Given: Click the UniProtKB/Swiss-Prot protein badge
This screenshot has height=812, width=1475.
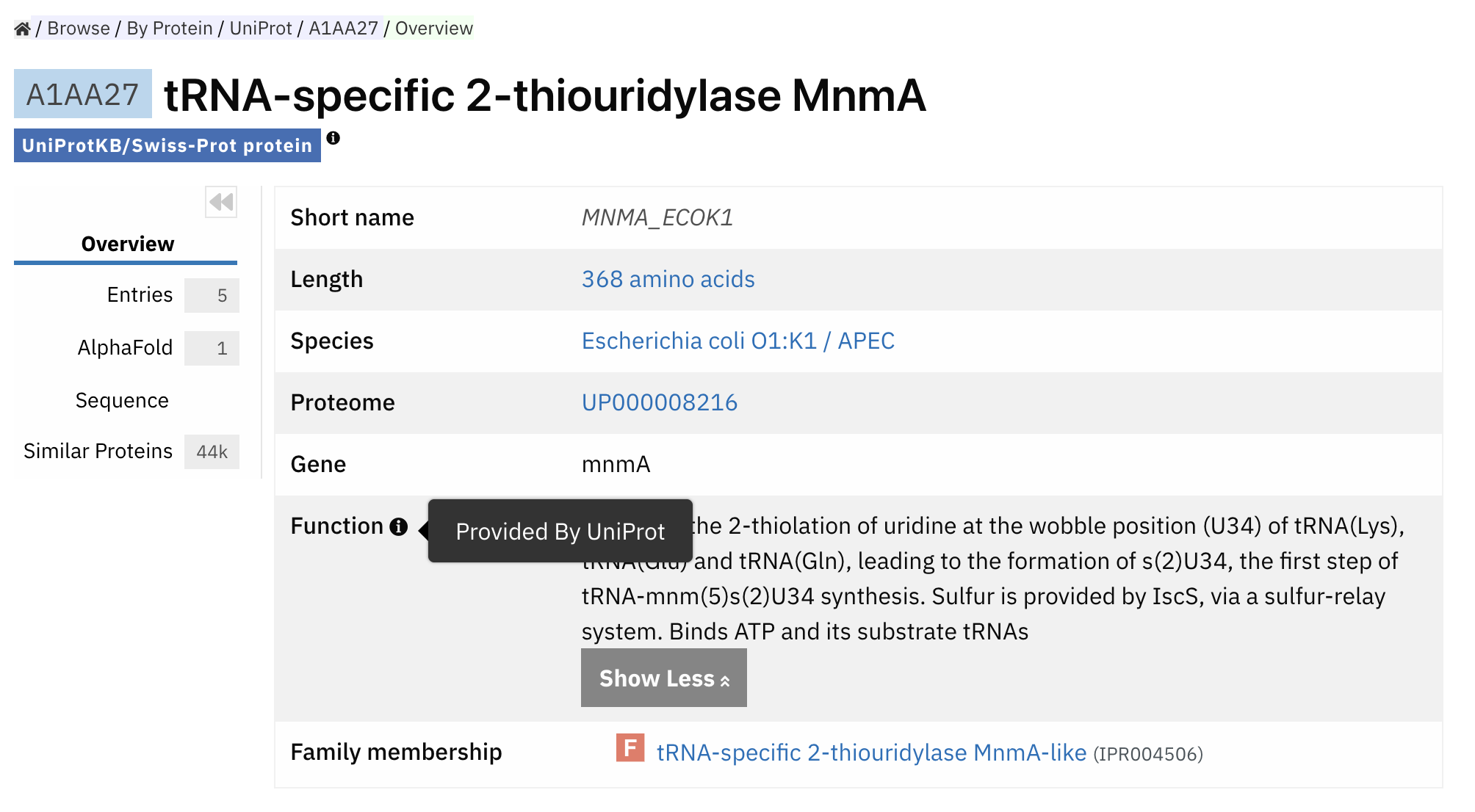Looking at the screenshot, I should (x=167, y=145).
